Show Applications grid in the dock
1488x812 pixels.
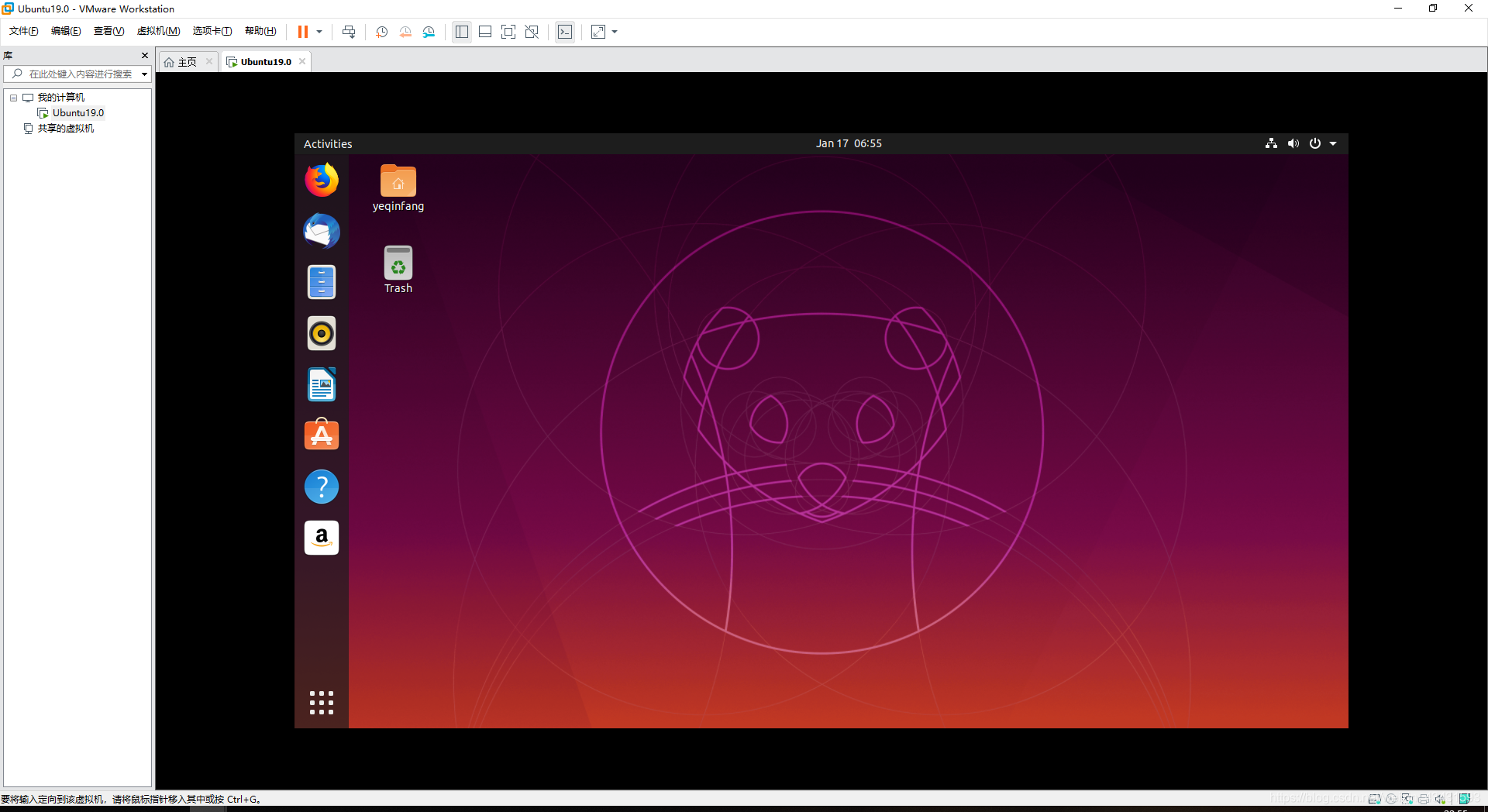tap(322, 703)
